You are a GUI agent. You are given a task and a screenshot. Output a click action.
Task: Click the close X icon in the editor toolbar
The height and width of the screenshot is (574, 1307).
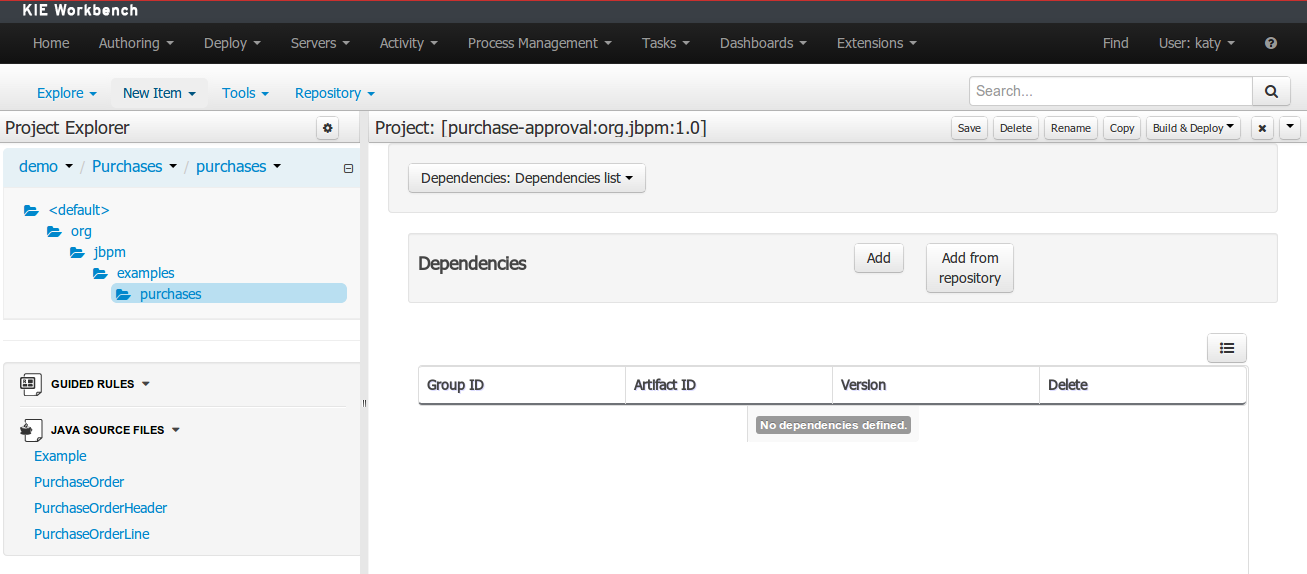pyautogui.click(x=1262, y=128)
